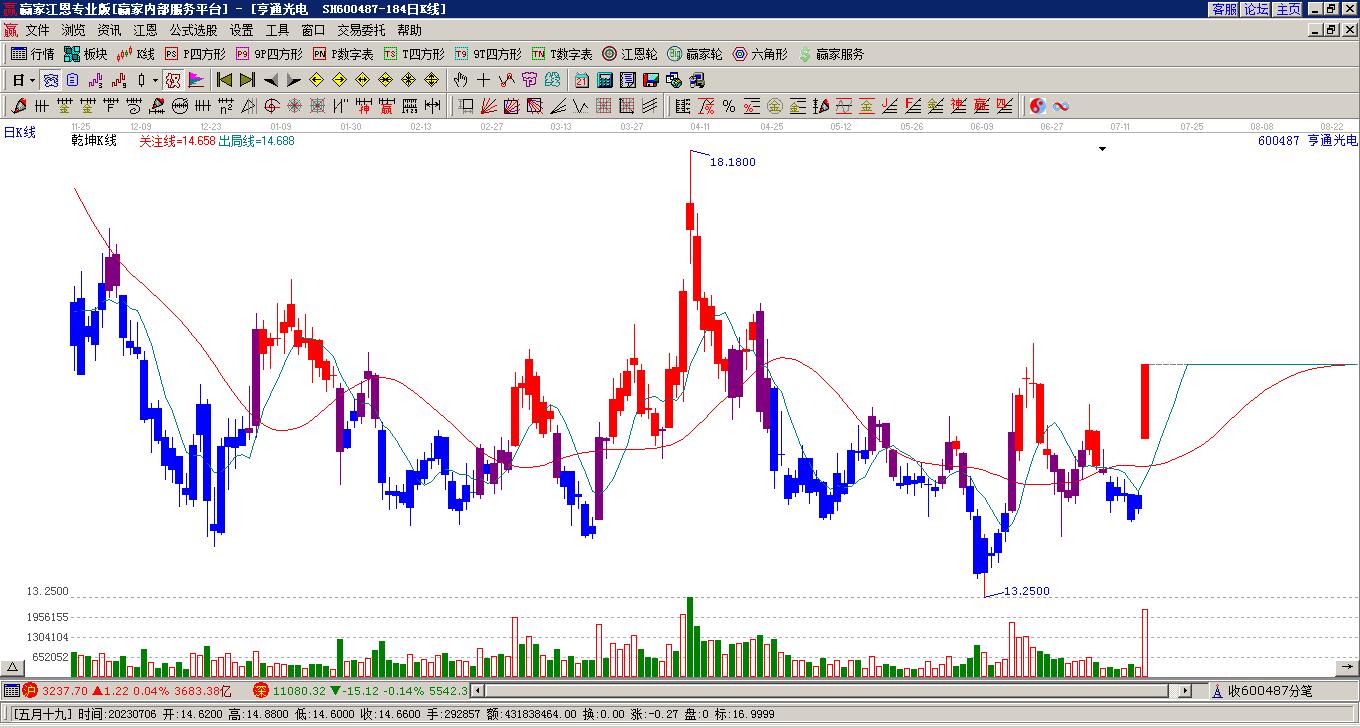Image resolution: width=1360 pixels, height=728 pixels.
Task: Open the 六角形 hexagon tool
Action: tap(761, 54)
